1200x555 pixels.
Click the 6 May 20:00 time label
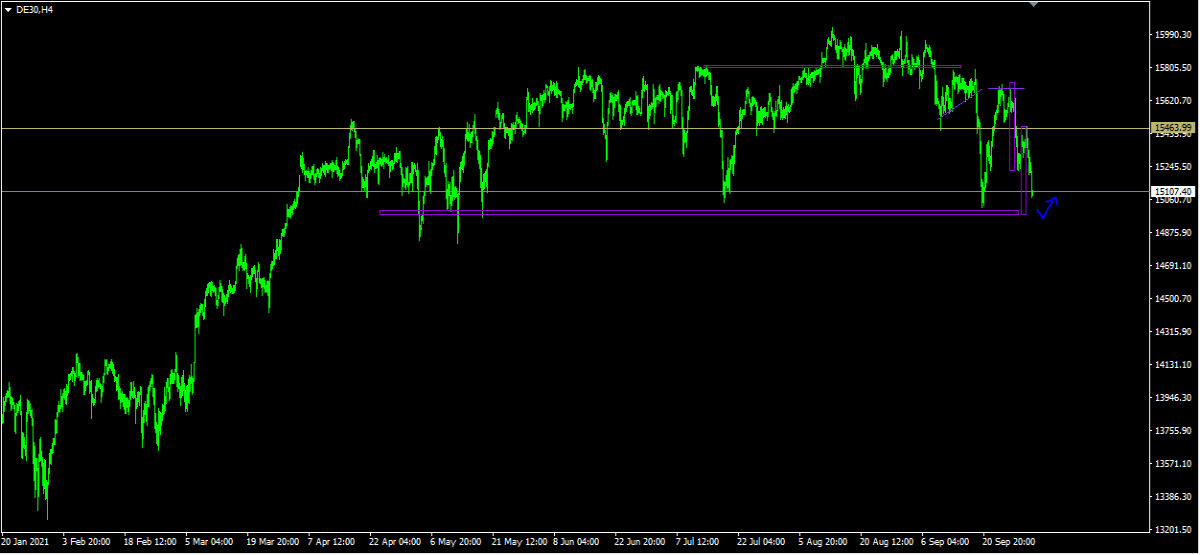[x=455, y=542]
